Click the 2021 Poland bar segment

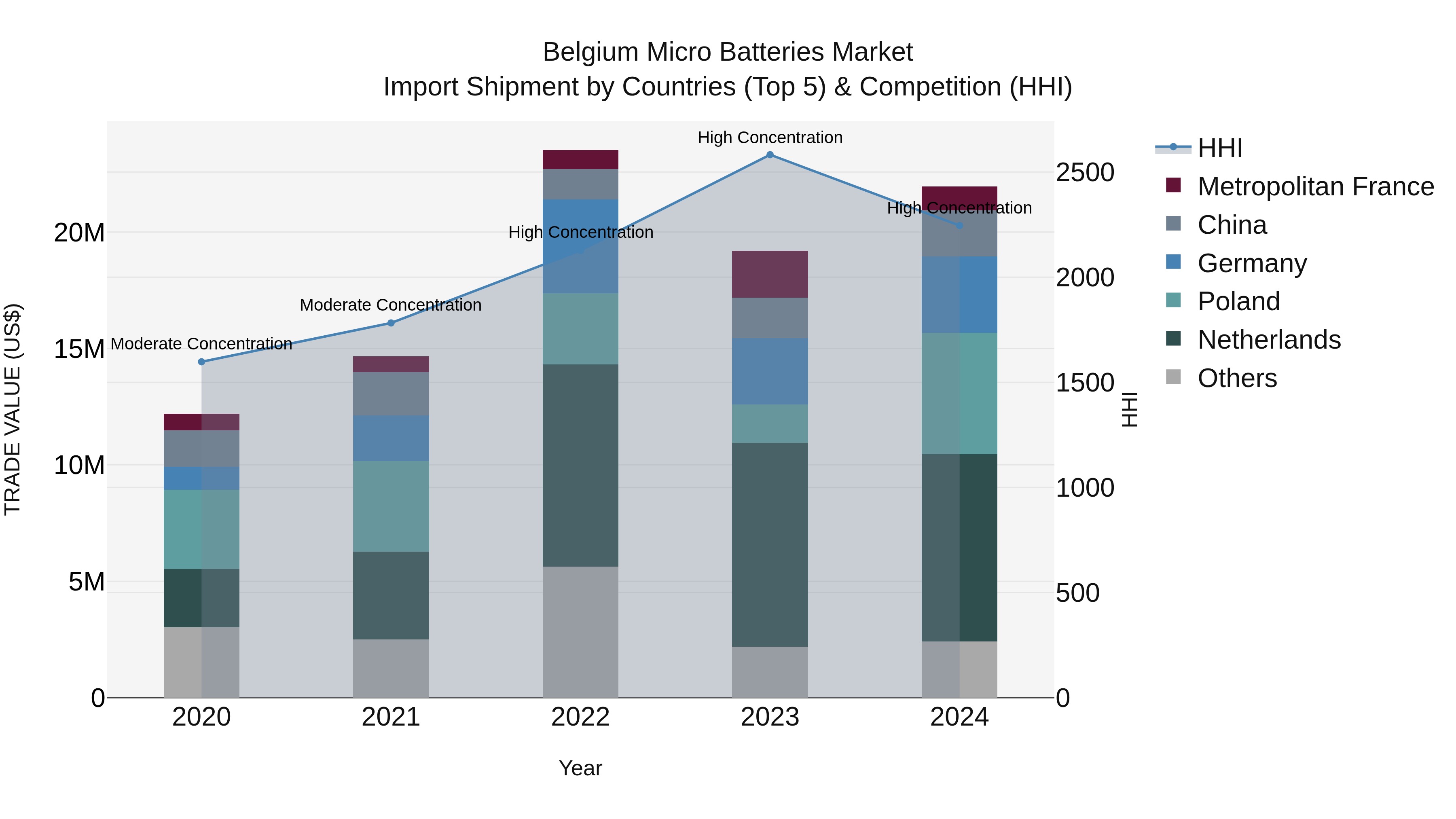point(391,506)
